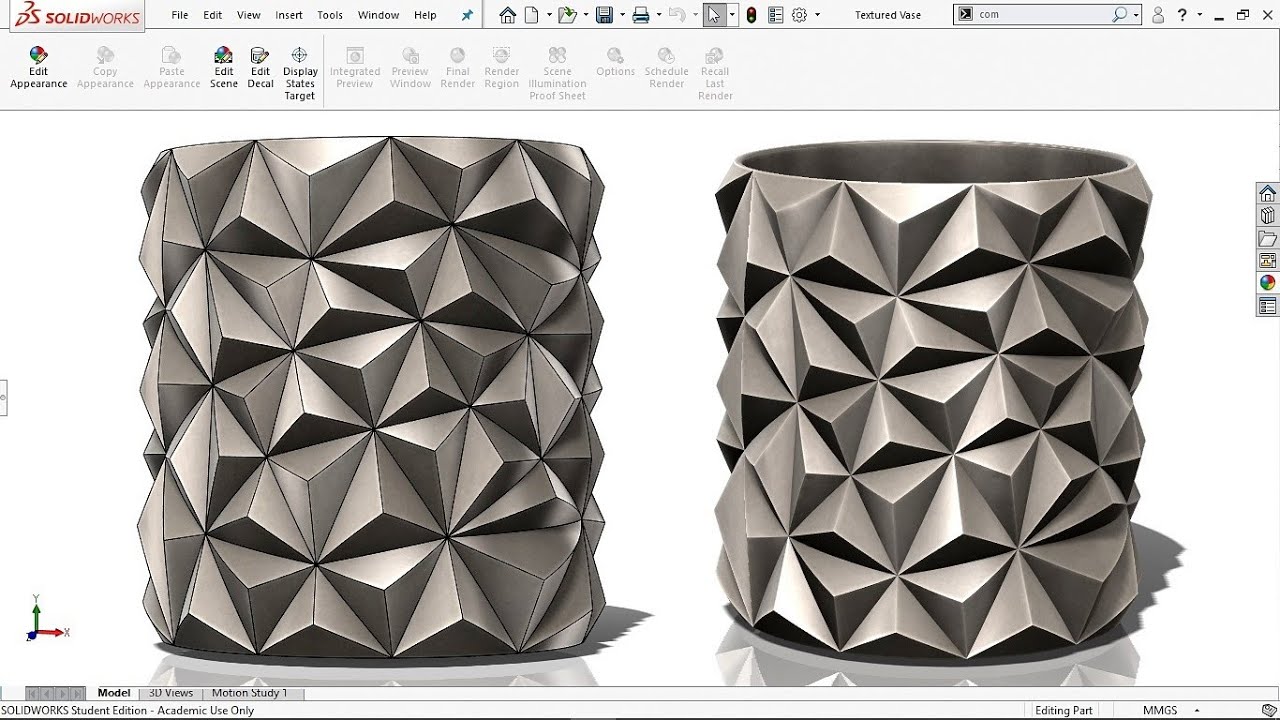This screenshot has height=720, width=1280.
Task: Click the Home icon in top toolbar
Action: tap(508, 15)
